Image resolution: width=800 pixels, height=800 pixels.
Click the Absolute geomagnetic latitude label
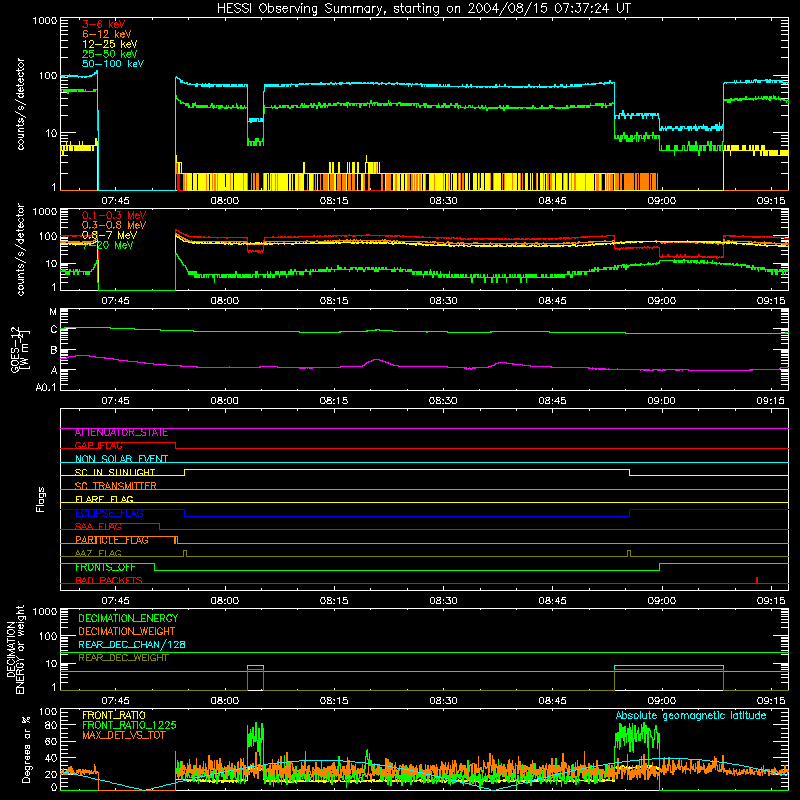click(691, 715)
